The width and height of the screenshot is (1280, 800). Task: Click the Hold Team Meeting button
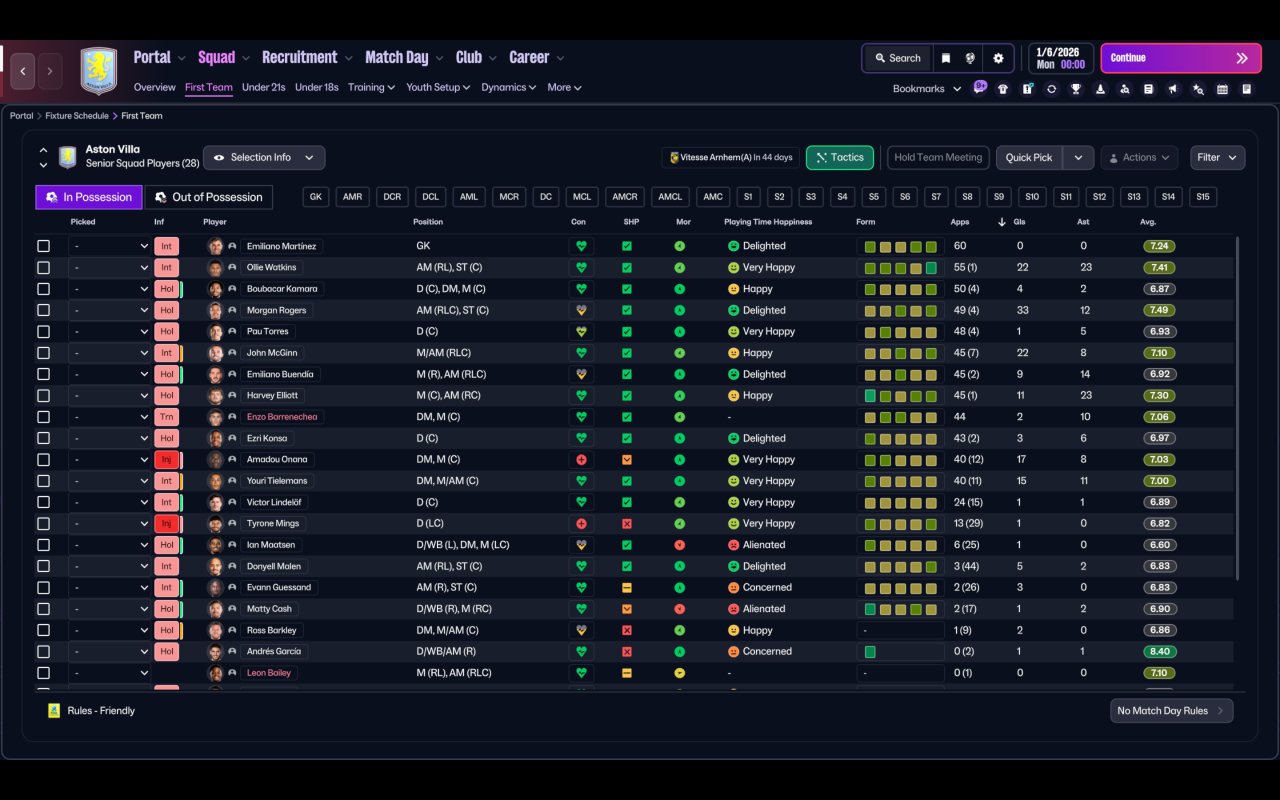[938, 157]
